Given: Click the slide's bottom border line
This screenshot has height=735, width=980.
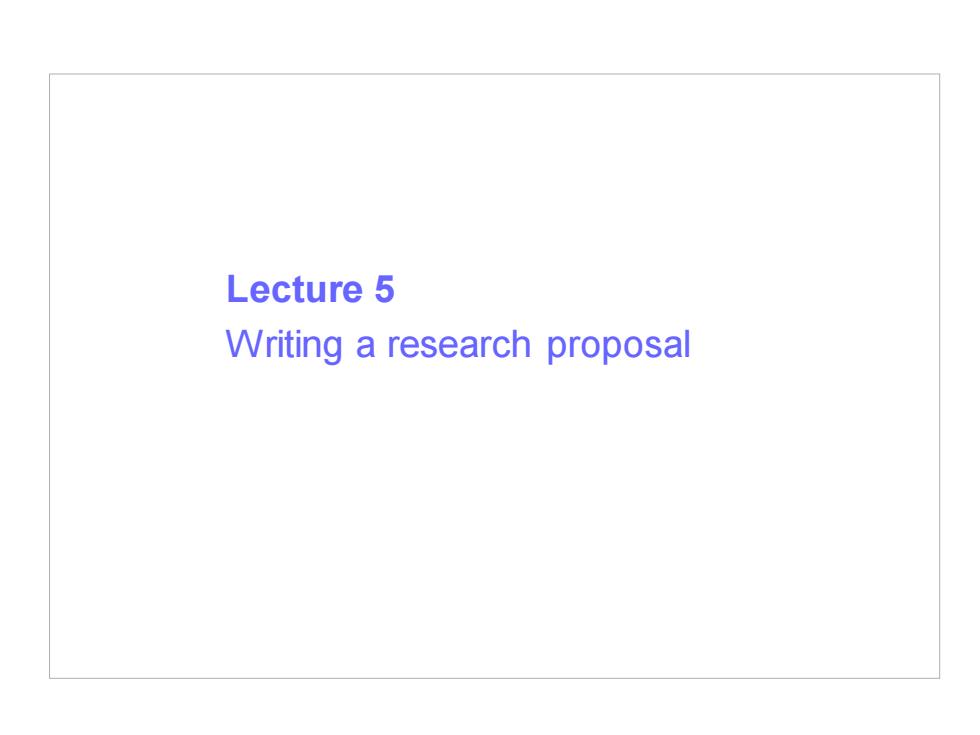Looking at the screenshot, I should pos(494,678).
